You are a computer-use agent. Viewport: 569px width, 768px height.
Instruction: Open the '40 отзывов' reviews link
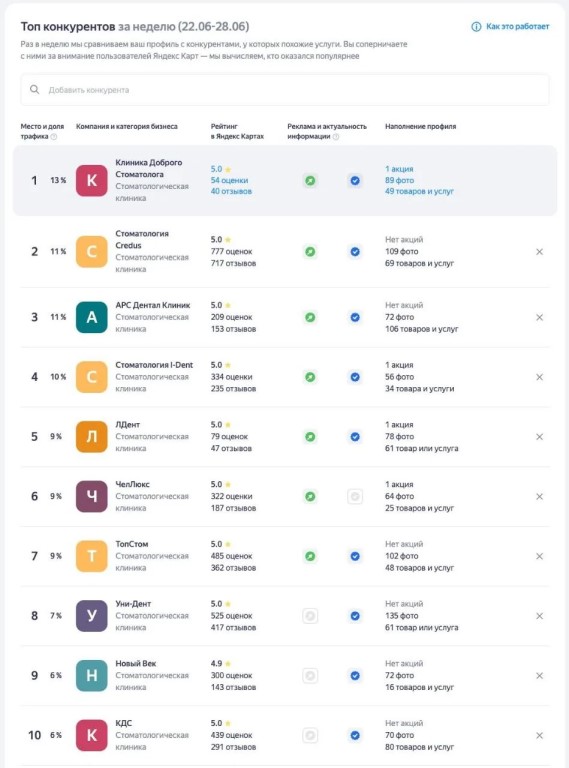[231, 192]
